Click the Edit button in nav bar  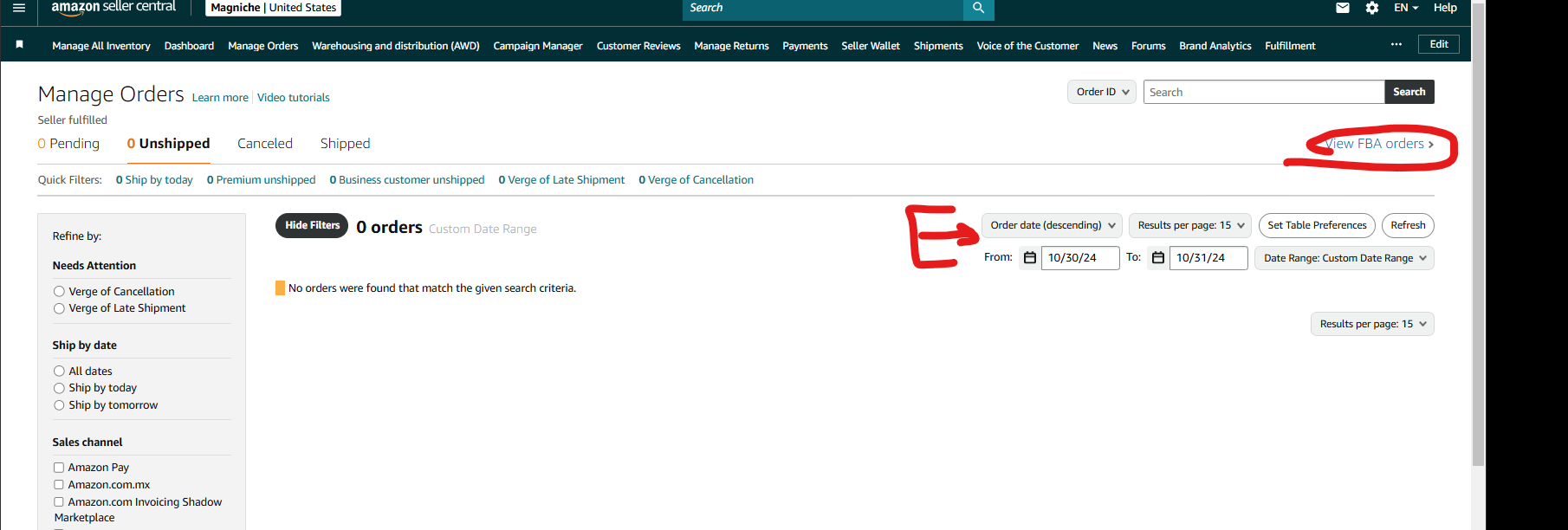coord(1439,44)
